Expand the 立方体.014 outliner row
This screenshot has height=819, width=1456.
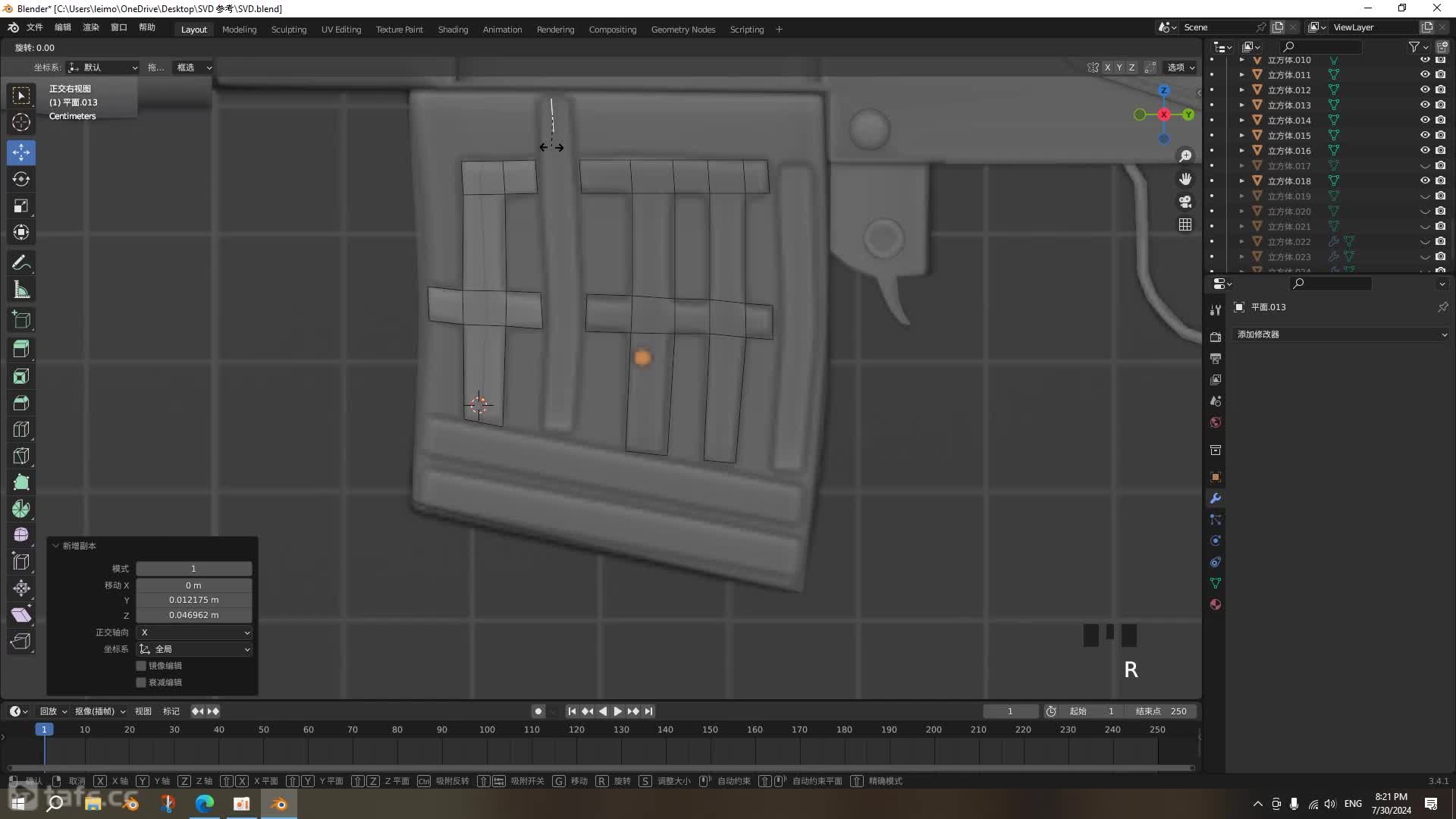click(1241, 120)
